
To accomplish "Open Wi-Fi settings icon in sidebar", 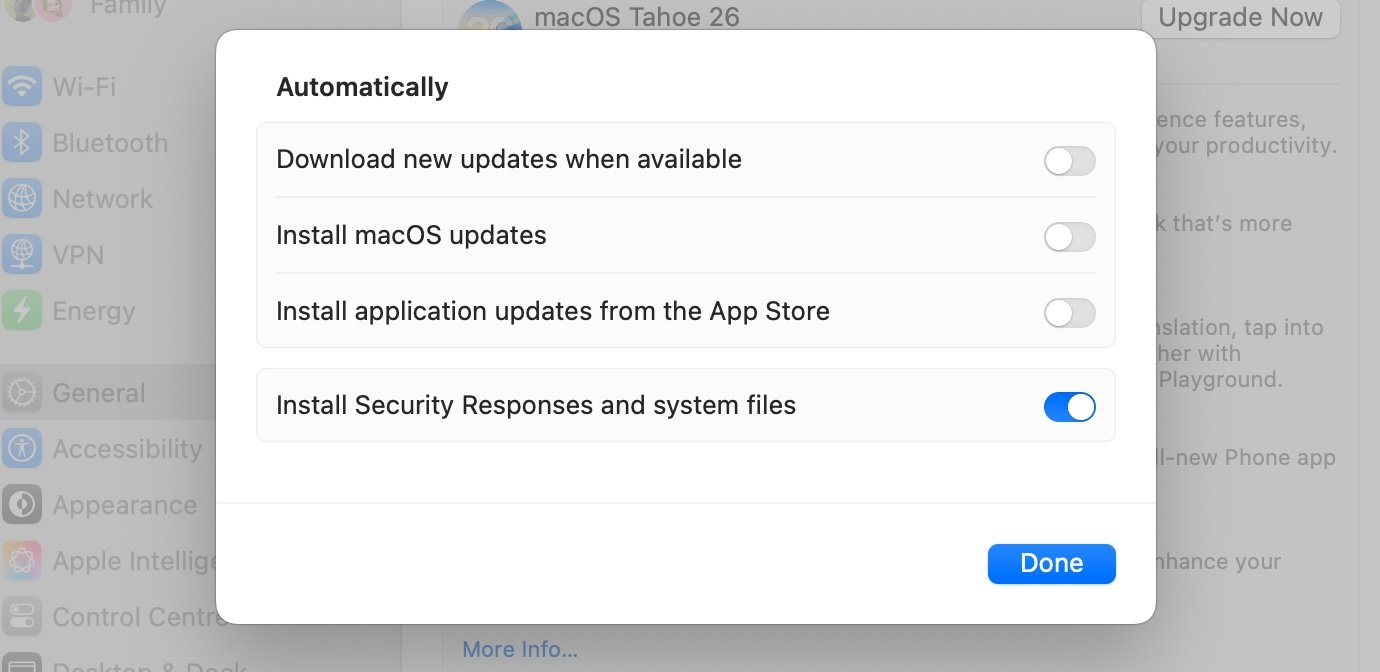I will pos(21,87).
